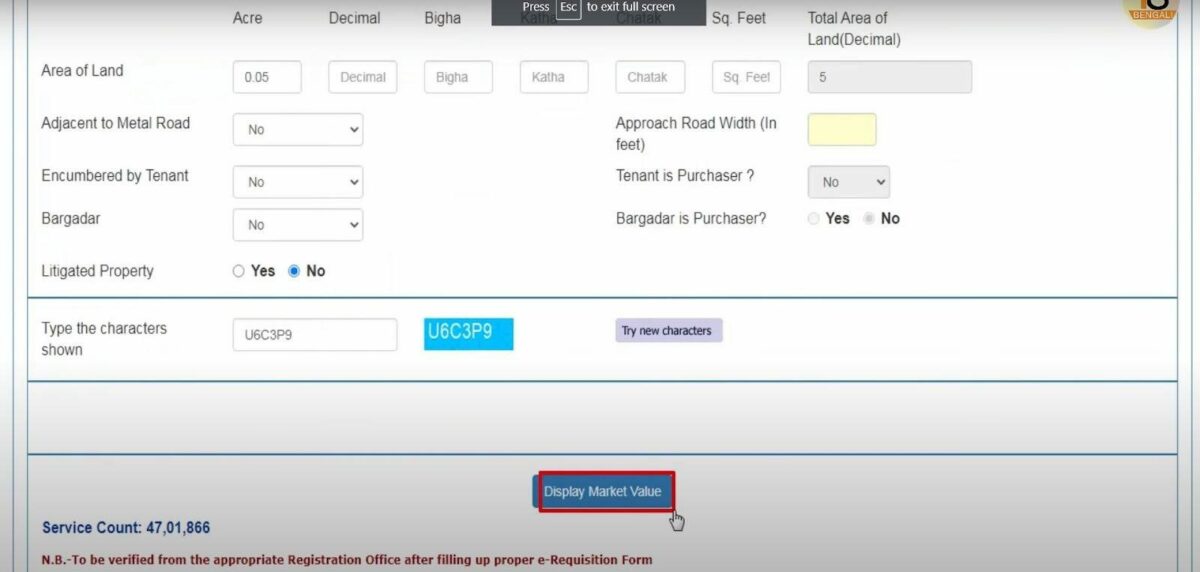This screenshot has width=1200, height=572.
Task: Select the Bigha input field
Action: [x=458, y=78]
